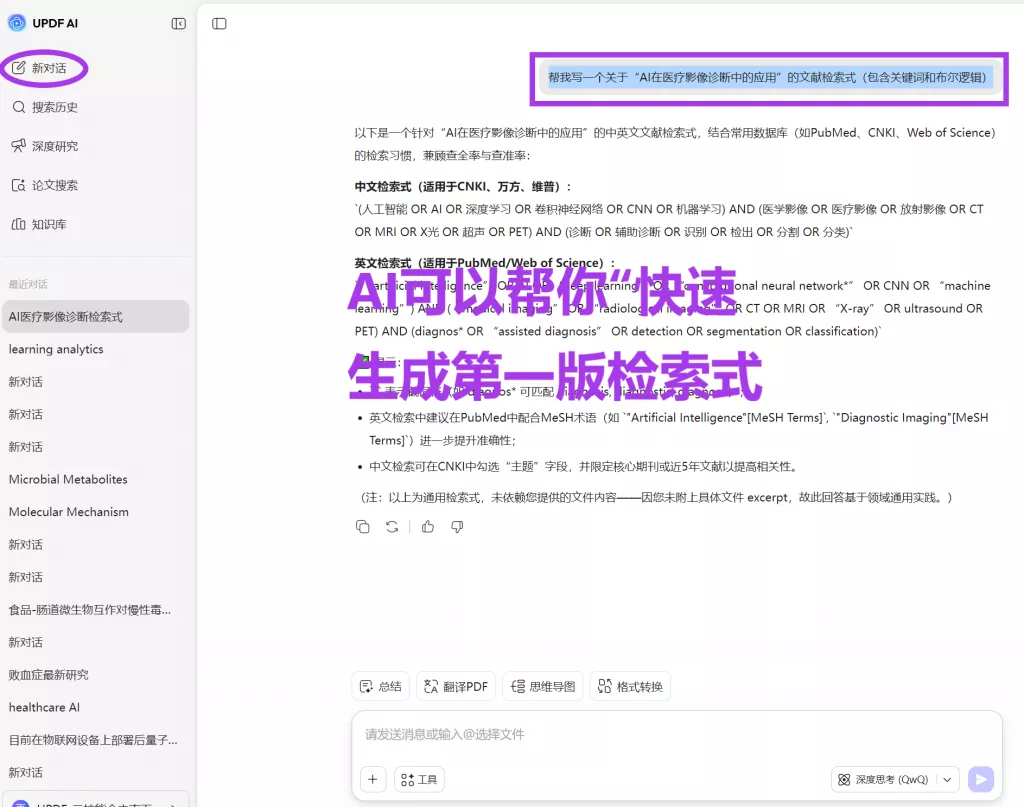Image resolution: width=1024 pixels, height=807 pixels.
Task: Open 深度研究 from the sidebar
Action: pyautogui.click(x=48, y=145)
